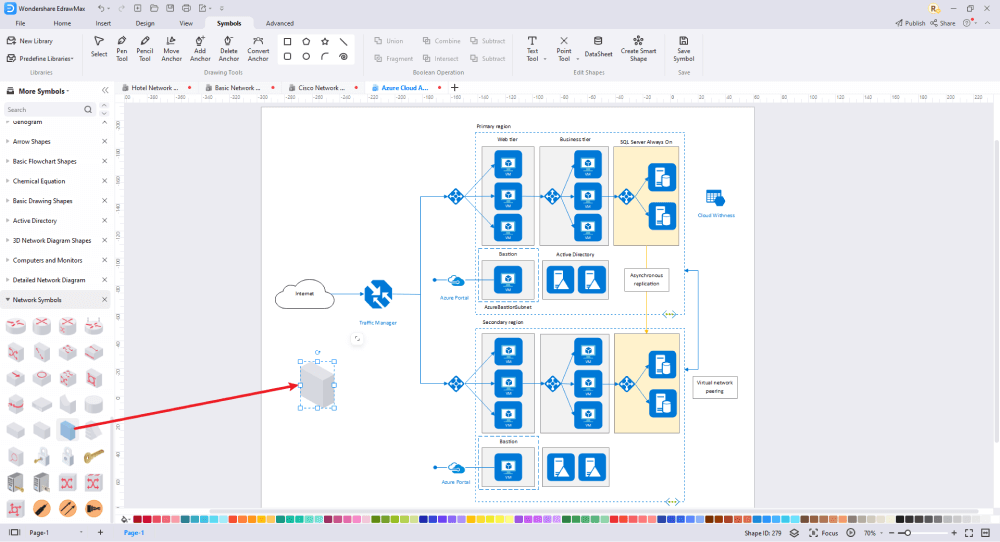Screen dimensions: 1000x542
Task: Click Create Smart Shape
Action: [x=638, y=49]
